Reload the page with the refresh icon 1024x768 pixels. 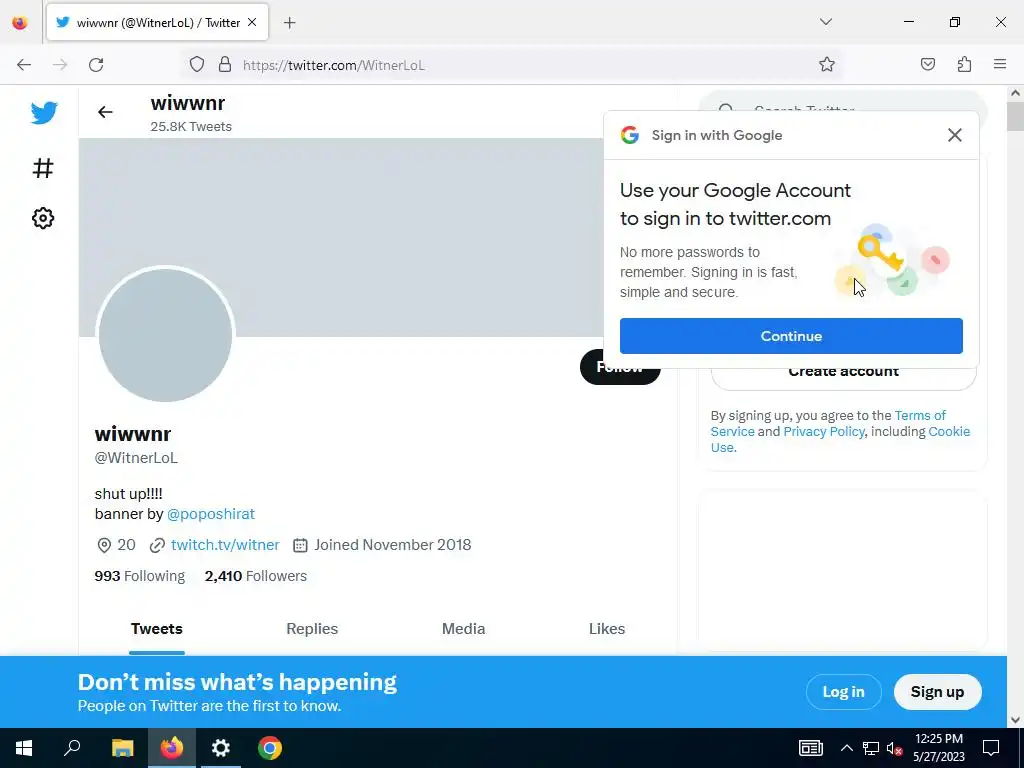(x=96, y=65)
